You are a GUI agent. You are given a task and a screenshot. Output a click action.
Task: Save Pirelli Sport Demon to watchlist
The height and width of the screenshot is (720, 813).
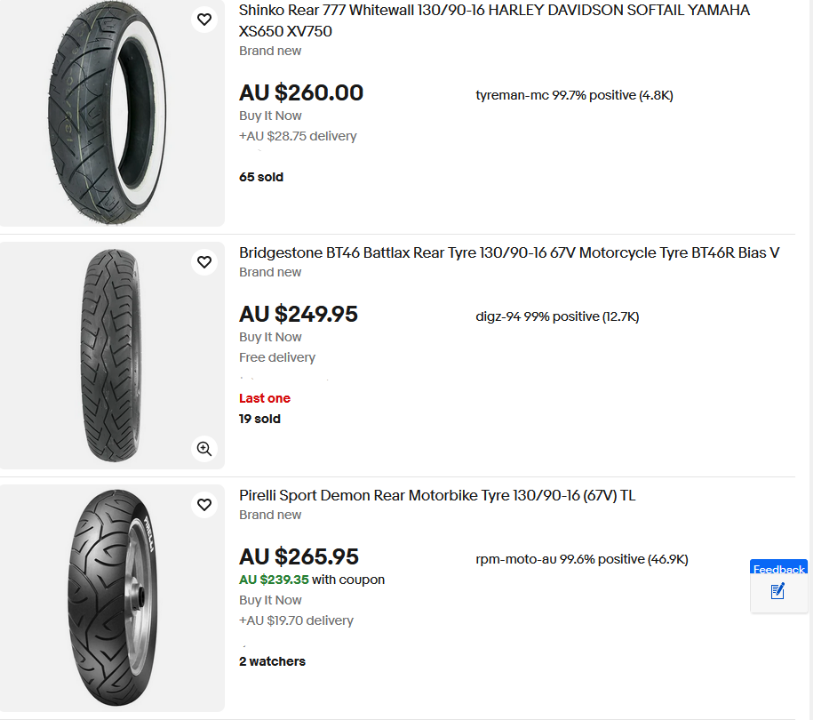point(204,505)
